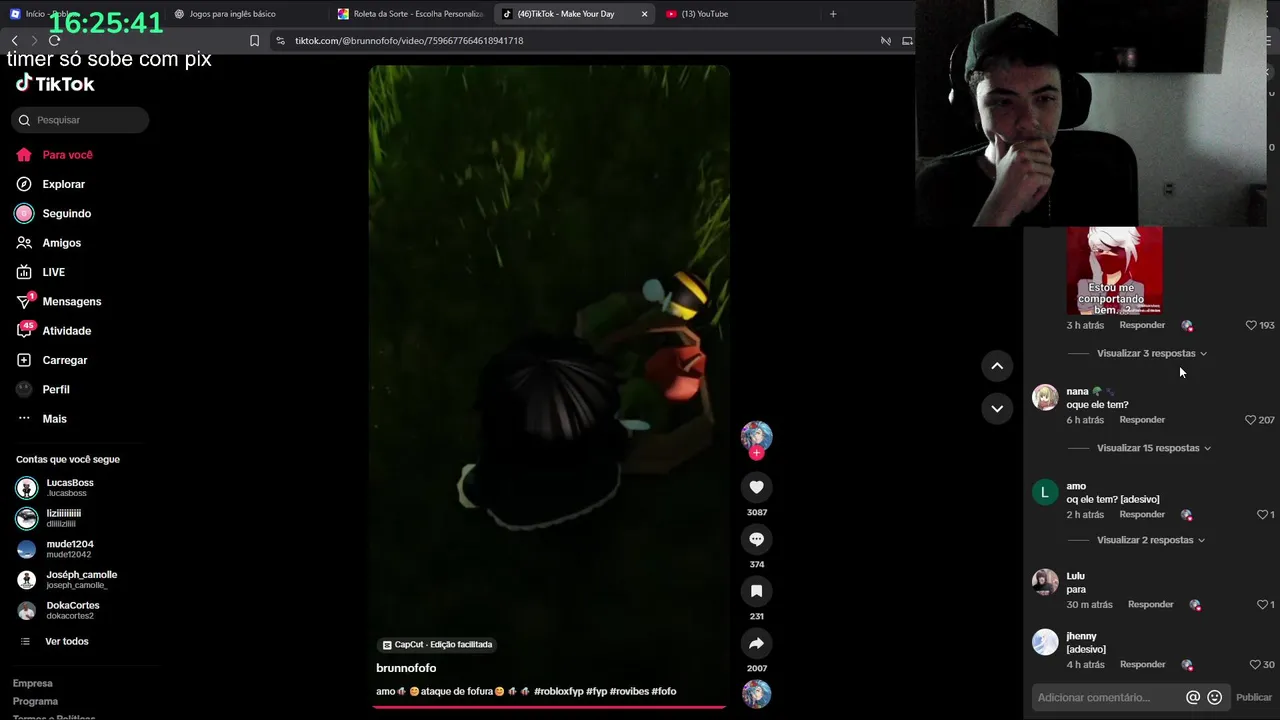Open the #robloxfyp hashtag
Screen dimensions: 1280x720
click(559, 691)
